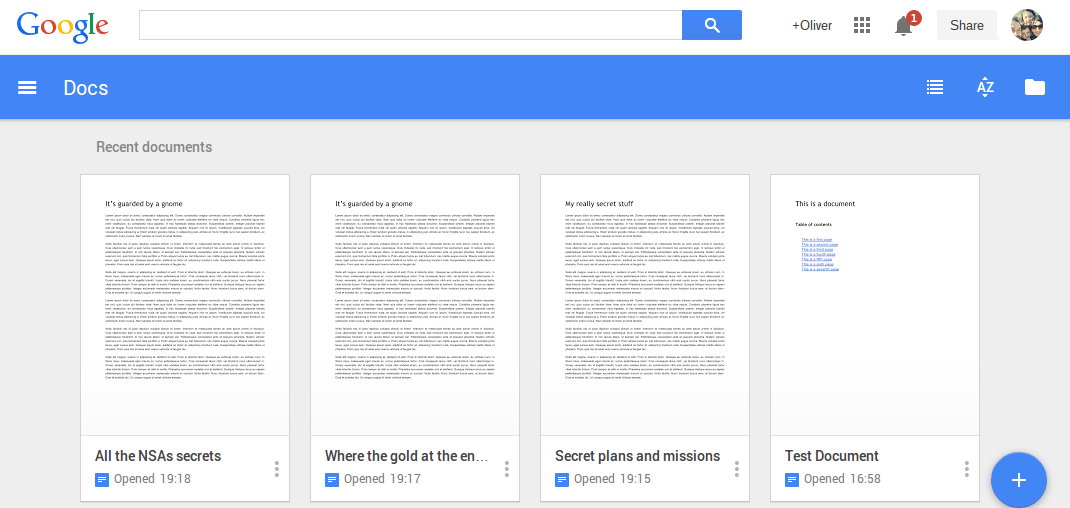Image resolution: width=1070 pixels, height=508 pixels.
Task: Open more options for All the NSAs secrets
Action: click(276, 468)
